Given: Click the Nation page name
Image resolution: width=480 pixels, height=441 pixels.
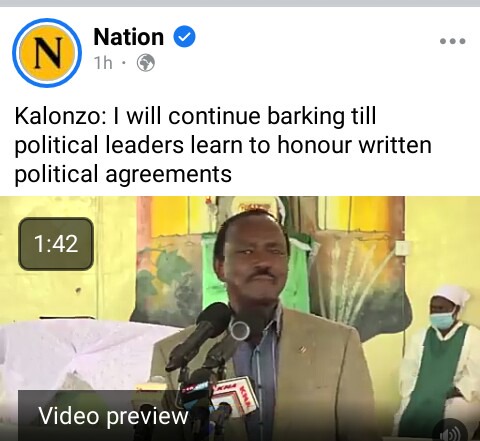Looking at the screenshot, I should click(129, 37).
